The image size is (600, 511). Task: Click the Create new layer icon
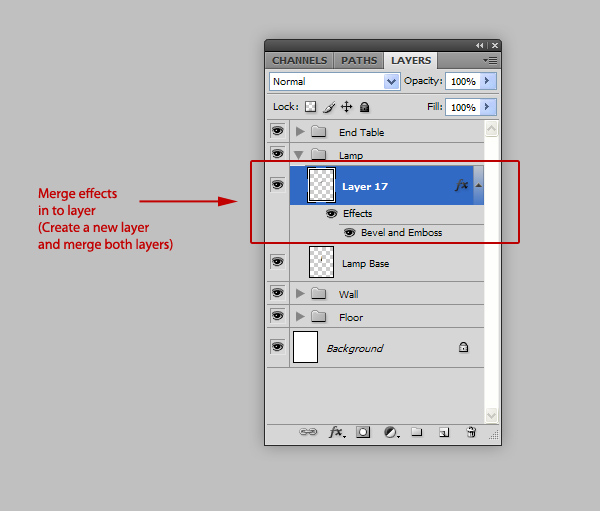pyautogui.click(x=444, y=432)
